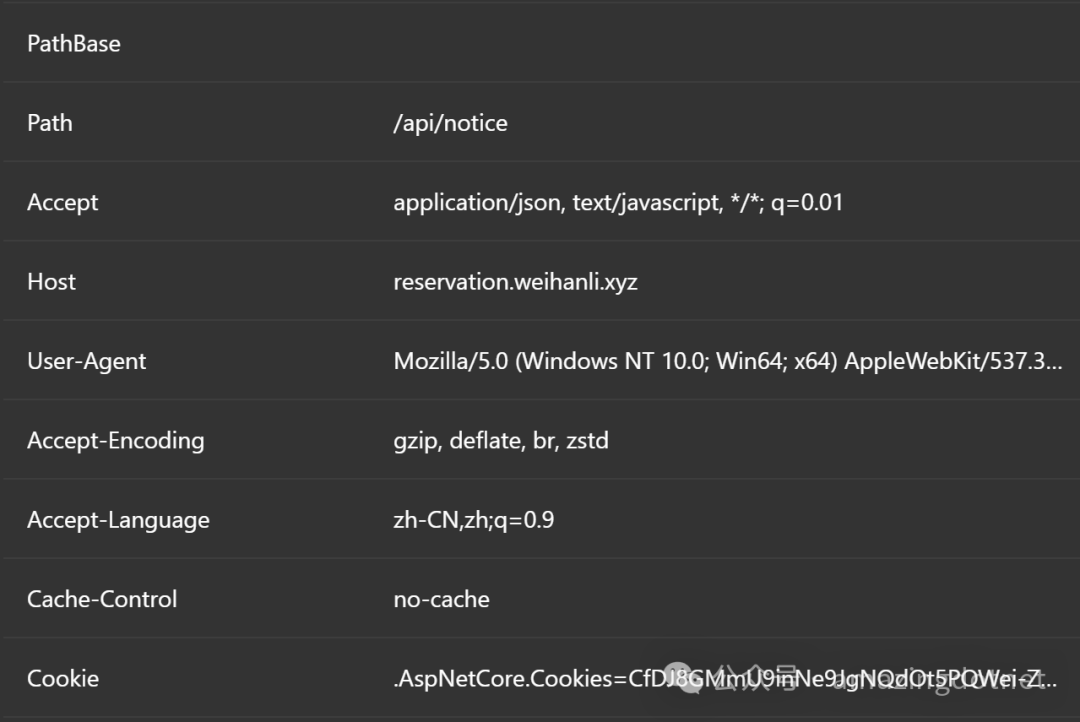Click the no-cache value
Screen dimensions: 1080x722
pos(441,599)
